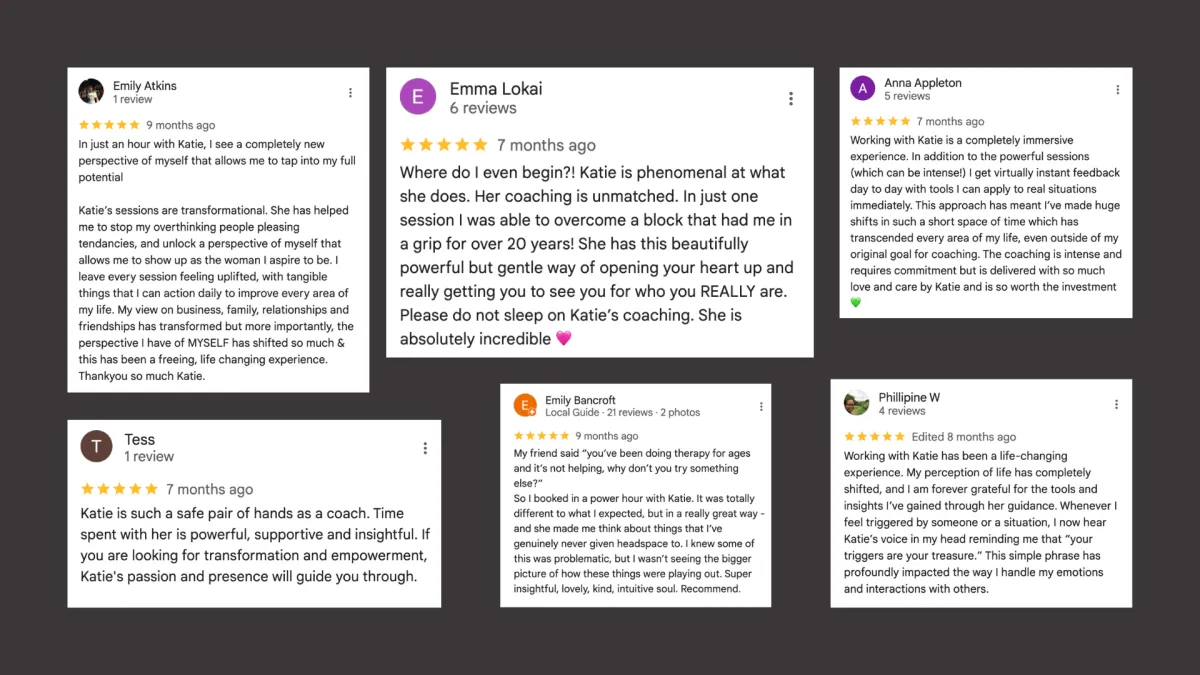Click the five-star rating on Emma Lokai's review
The height and width of the screenshot is (675, 1200).
[x=444, y=145]
